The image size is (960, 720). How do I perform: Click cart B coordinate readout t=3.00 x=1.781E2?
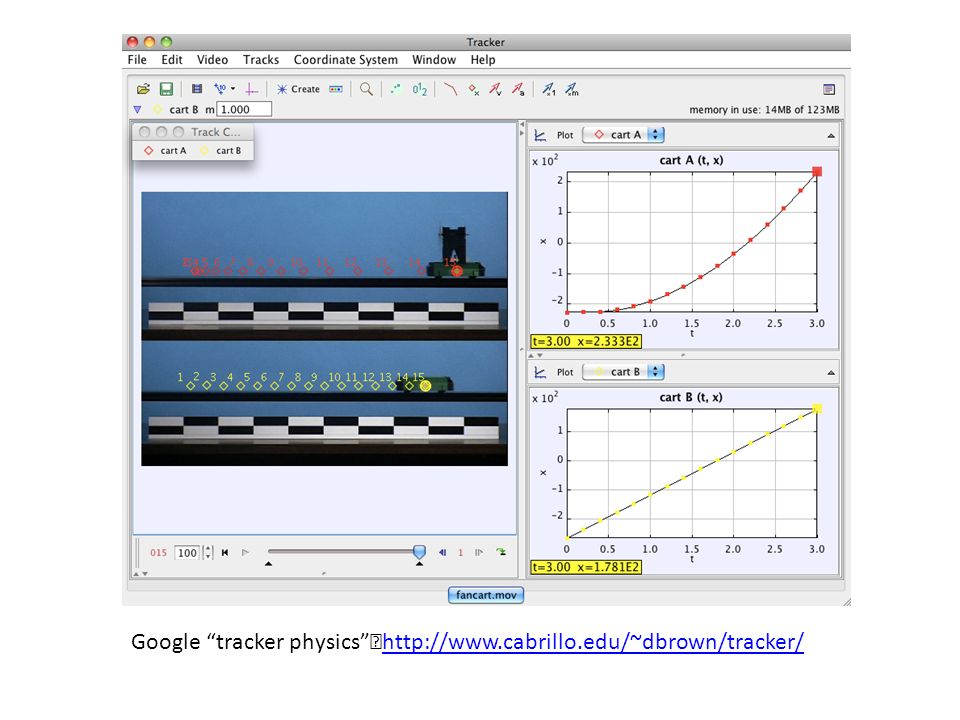586,568
